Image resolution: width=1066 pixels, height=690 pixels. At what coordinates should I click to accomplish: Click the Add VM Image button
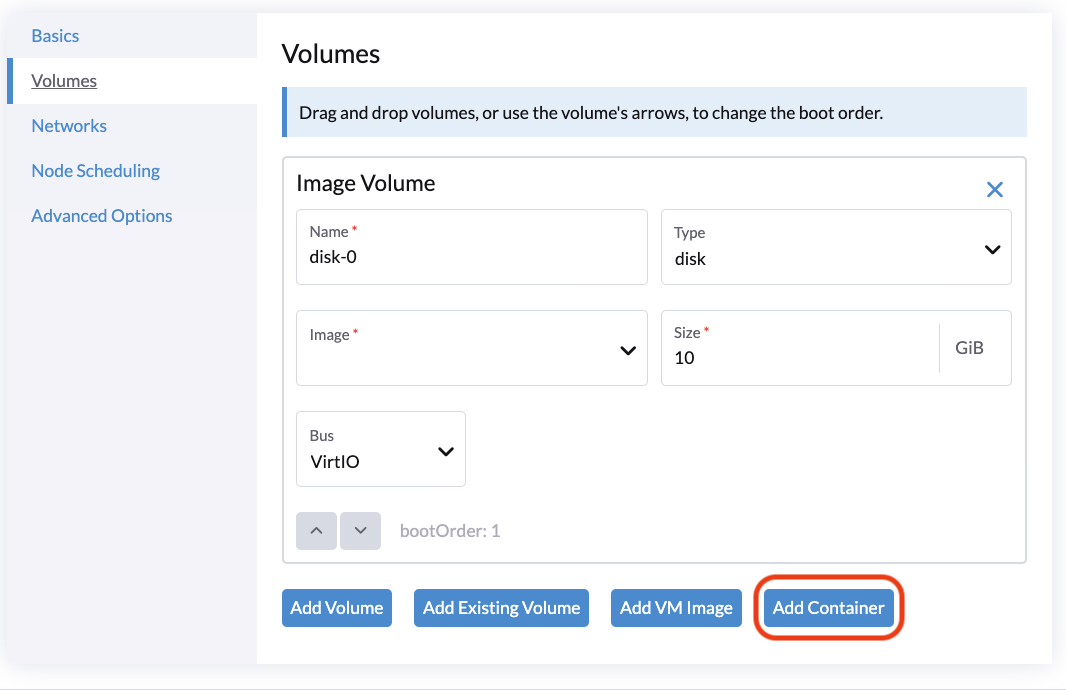(x=676, y=607)
